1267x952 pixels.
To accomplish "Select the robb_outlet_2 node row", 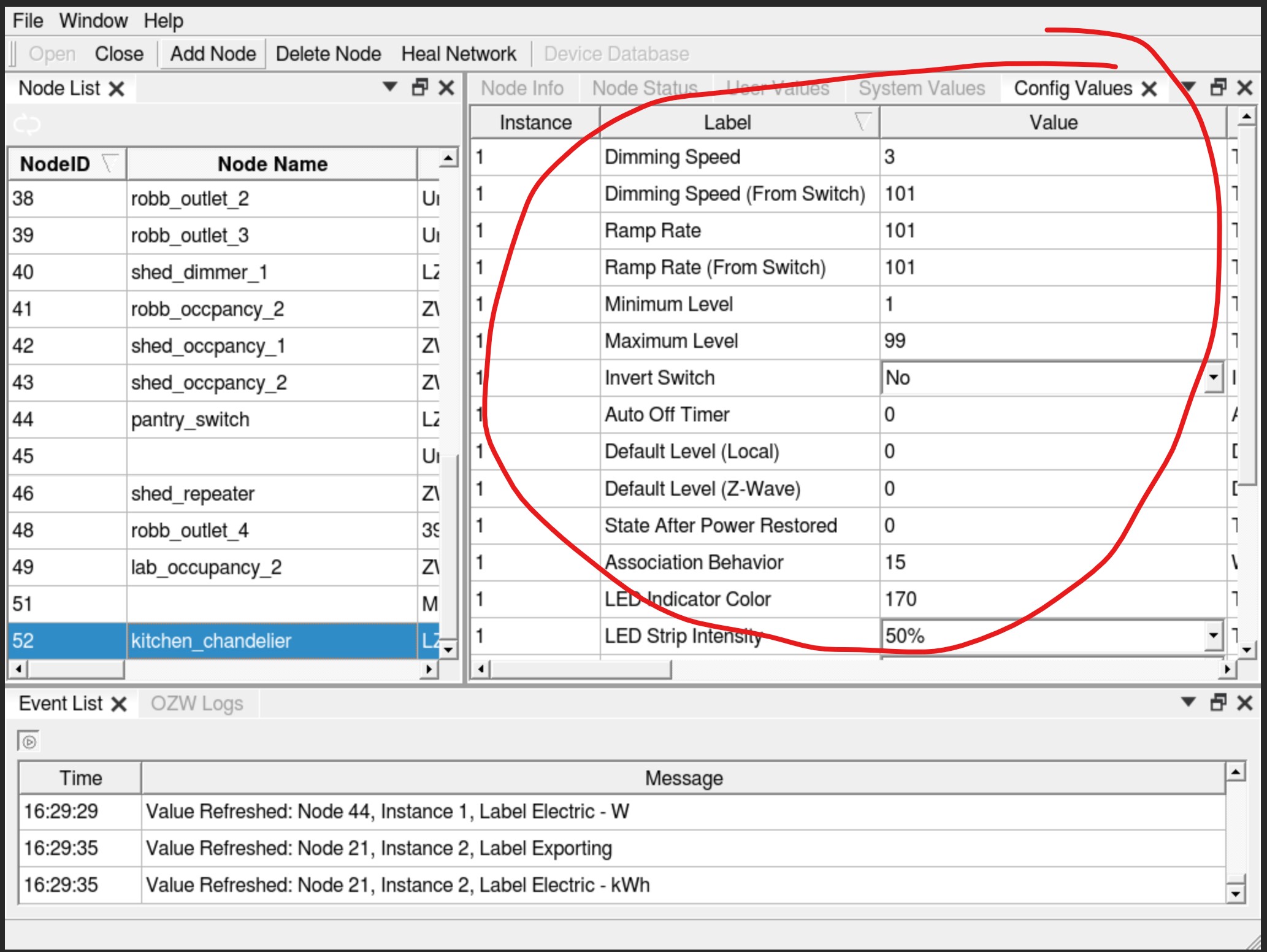I will tap(224, 199).
